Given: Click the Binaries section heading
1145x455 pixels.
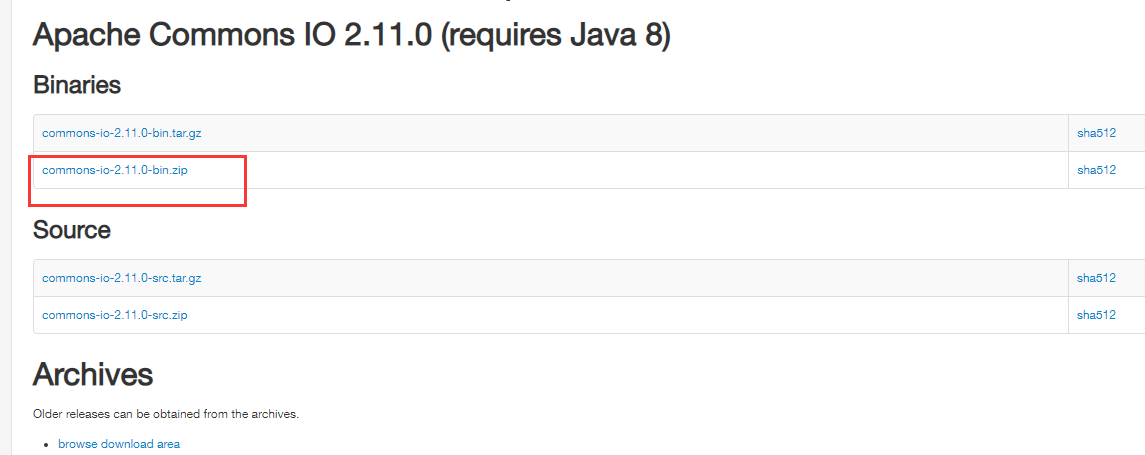Looking at the screenshot, I should (x=77, y=85).
